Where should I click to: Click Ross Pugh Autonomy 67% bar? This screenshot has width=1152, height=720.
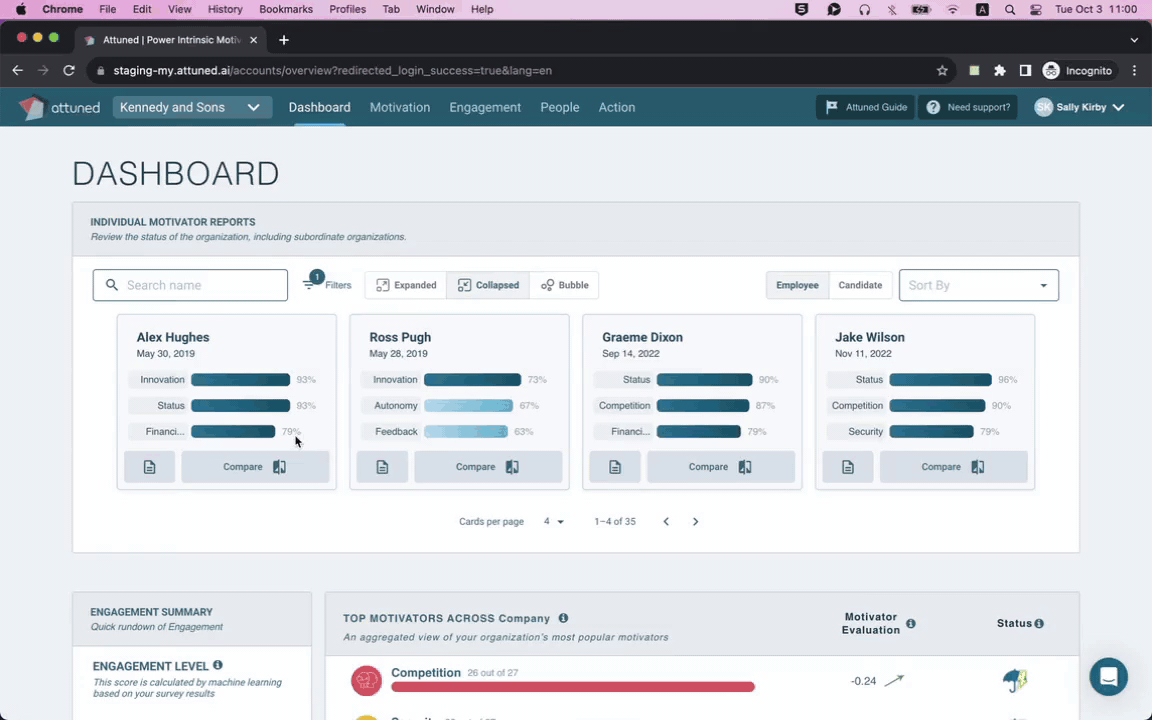468,406
